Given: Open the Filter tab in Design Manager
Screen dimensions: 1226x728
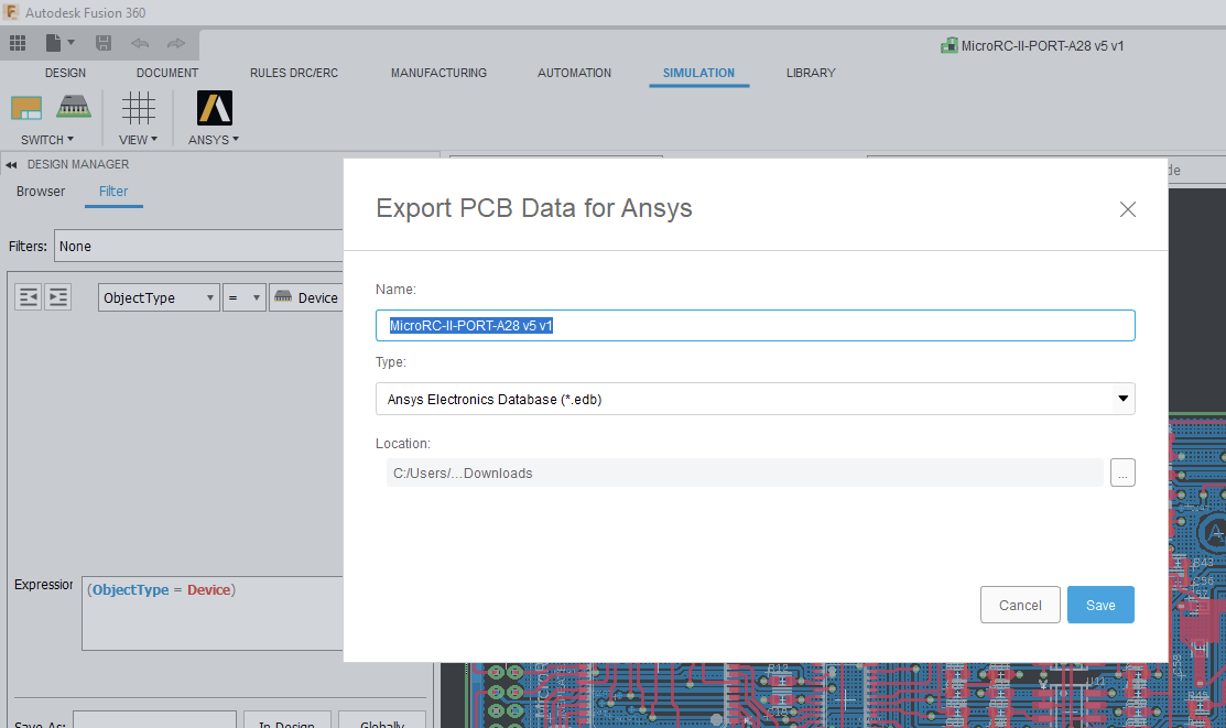Looking at the screenshot, I should pyautogui.click(x=113, y=191).
